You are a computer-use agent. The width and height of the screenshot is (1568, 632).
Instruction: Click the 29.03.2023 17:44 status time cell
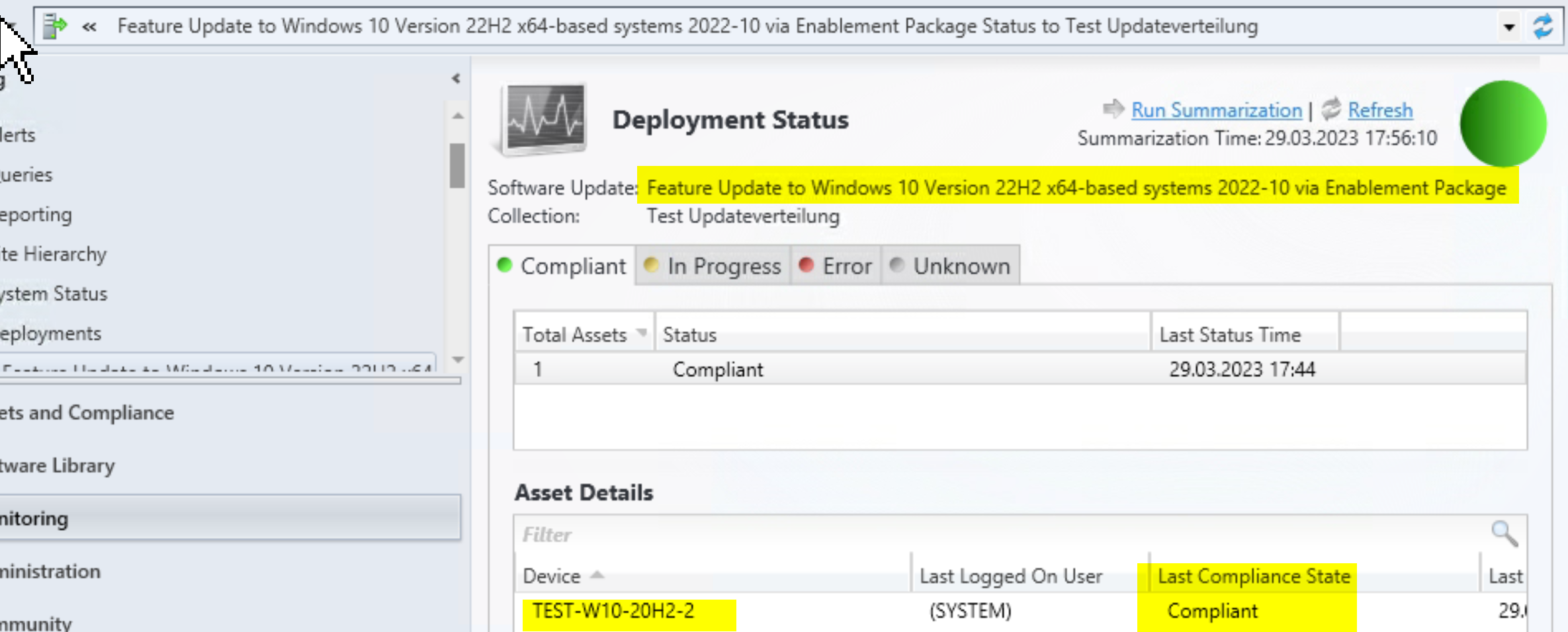[1242, 369]
